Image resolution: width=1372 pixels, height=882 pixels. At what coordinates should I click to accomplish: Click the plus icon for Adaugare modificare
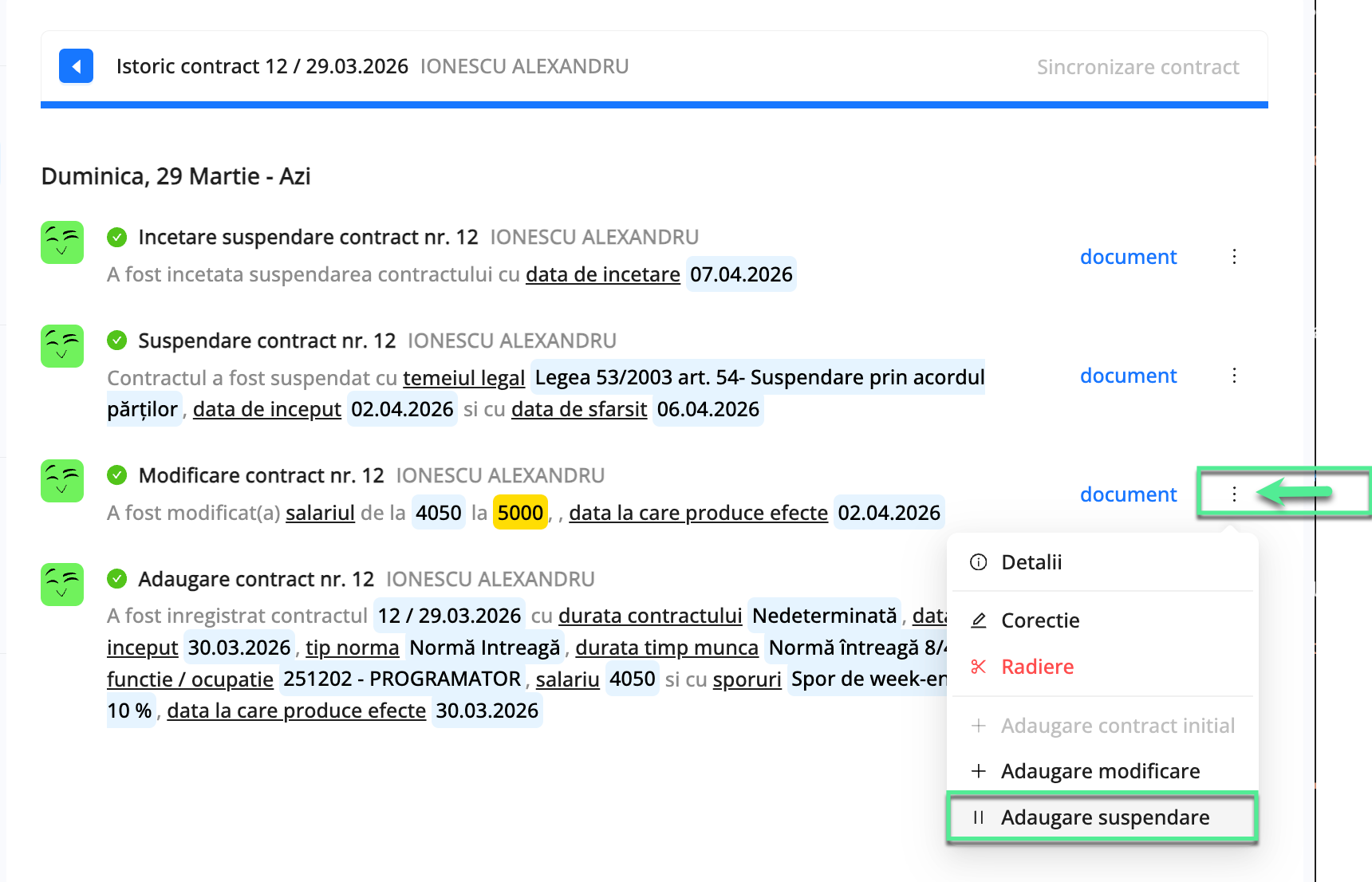click(x=977, y=770)
